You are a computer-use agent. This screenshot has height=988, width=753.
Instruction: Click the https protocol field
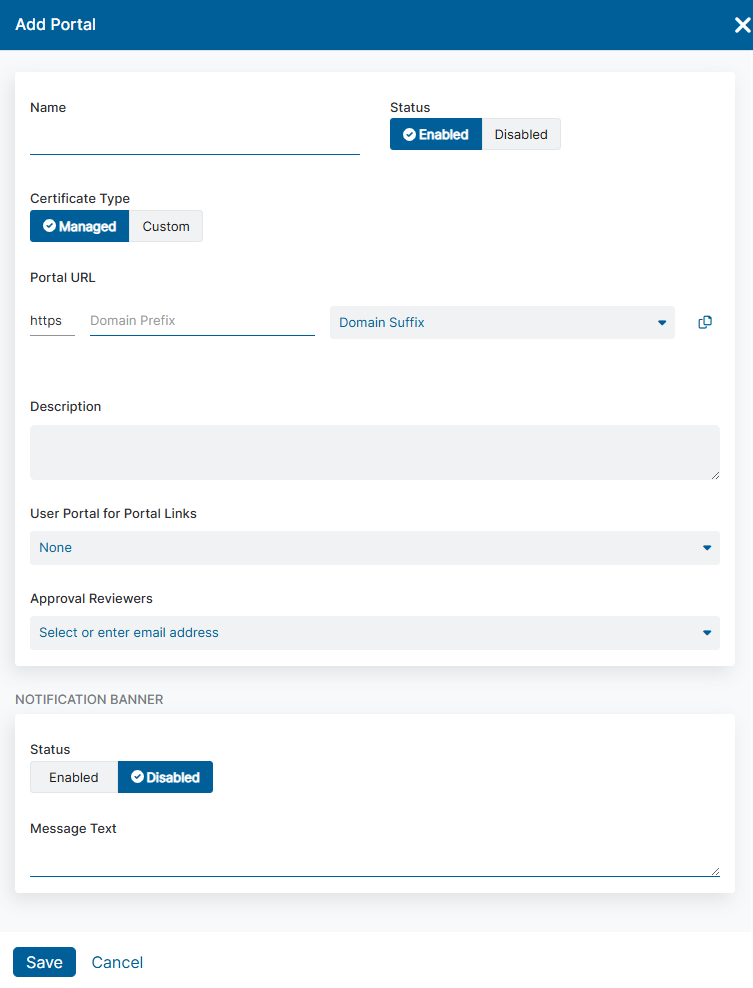(x=51, y=321)
